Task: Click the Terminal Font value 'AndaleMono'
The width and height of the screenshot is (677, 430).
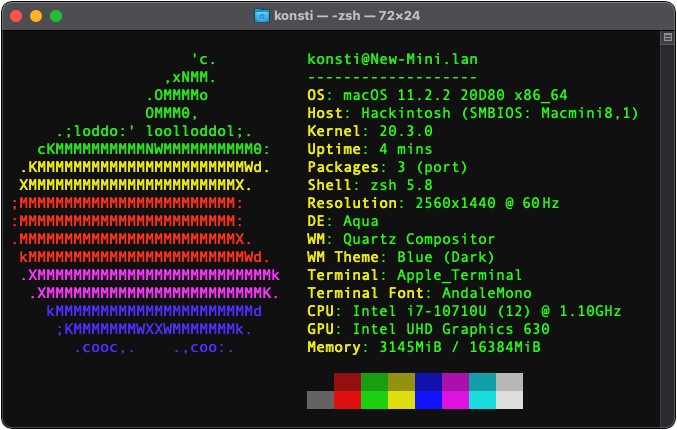Action: coord(487,293)
